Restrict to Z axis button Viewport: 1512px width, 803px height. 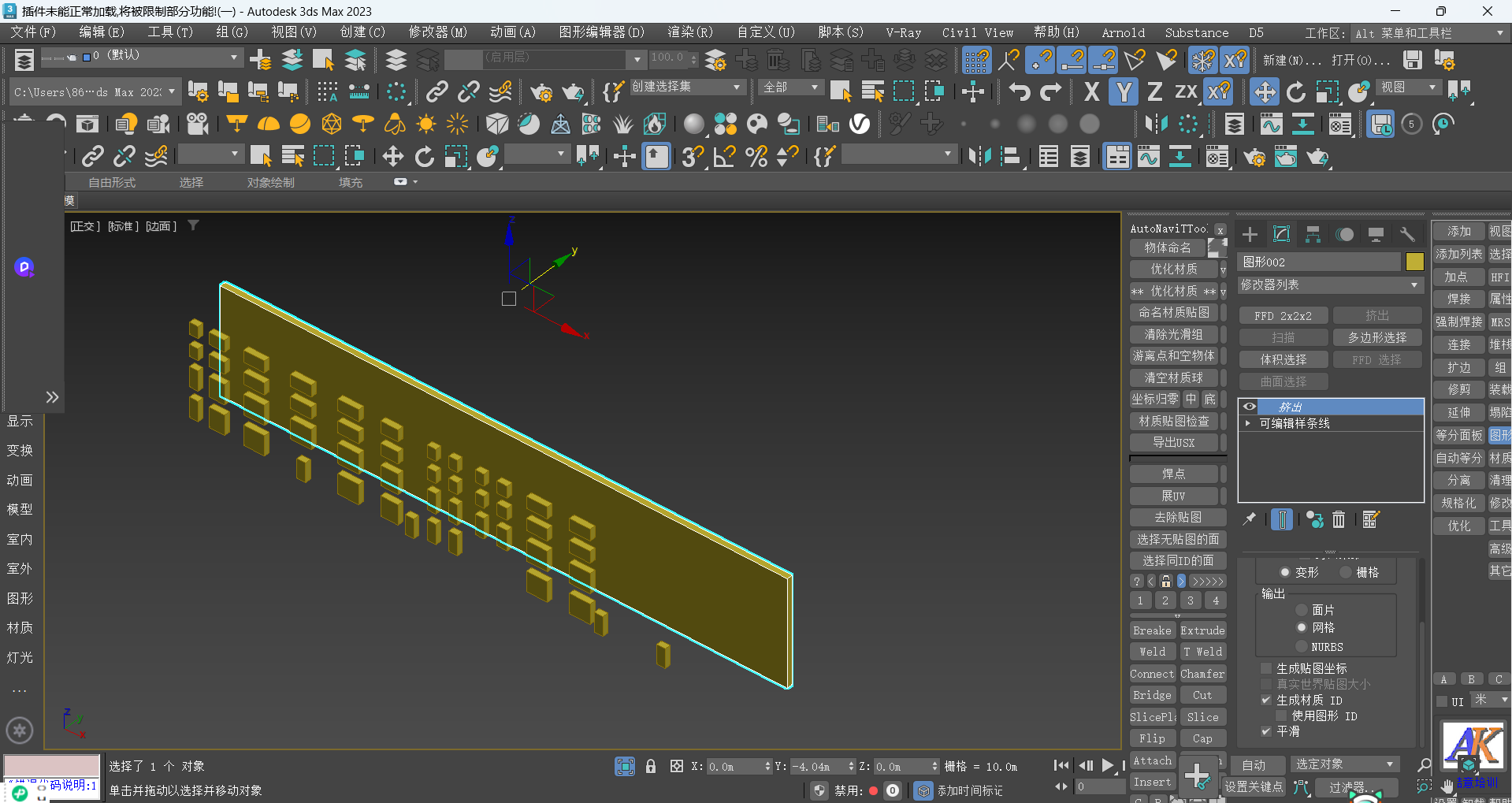coord(1154,92)
